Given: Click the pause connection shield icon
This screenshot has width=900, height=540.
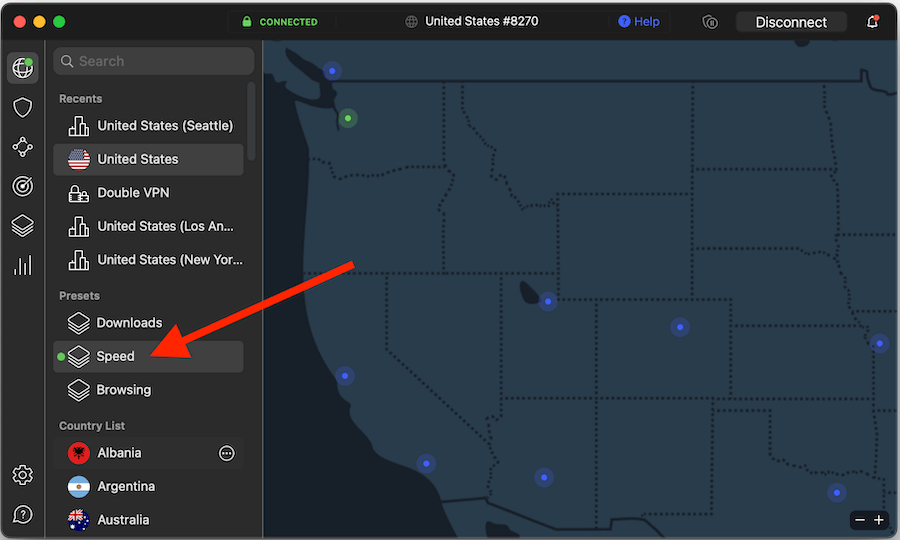Looking at the screenshot, I should (710, 22).
